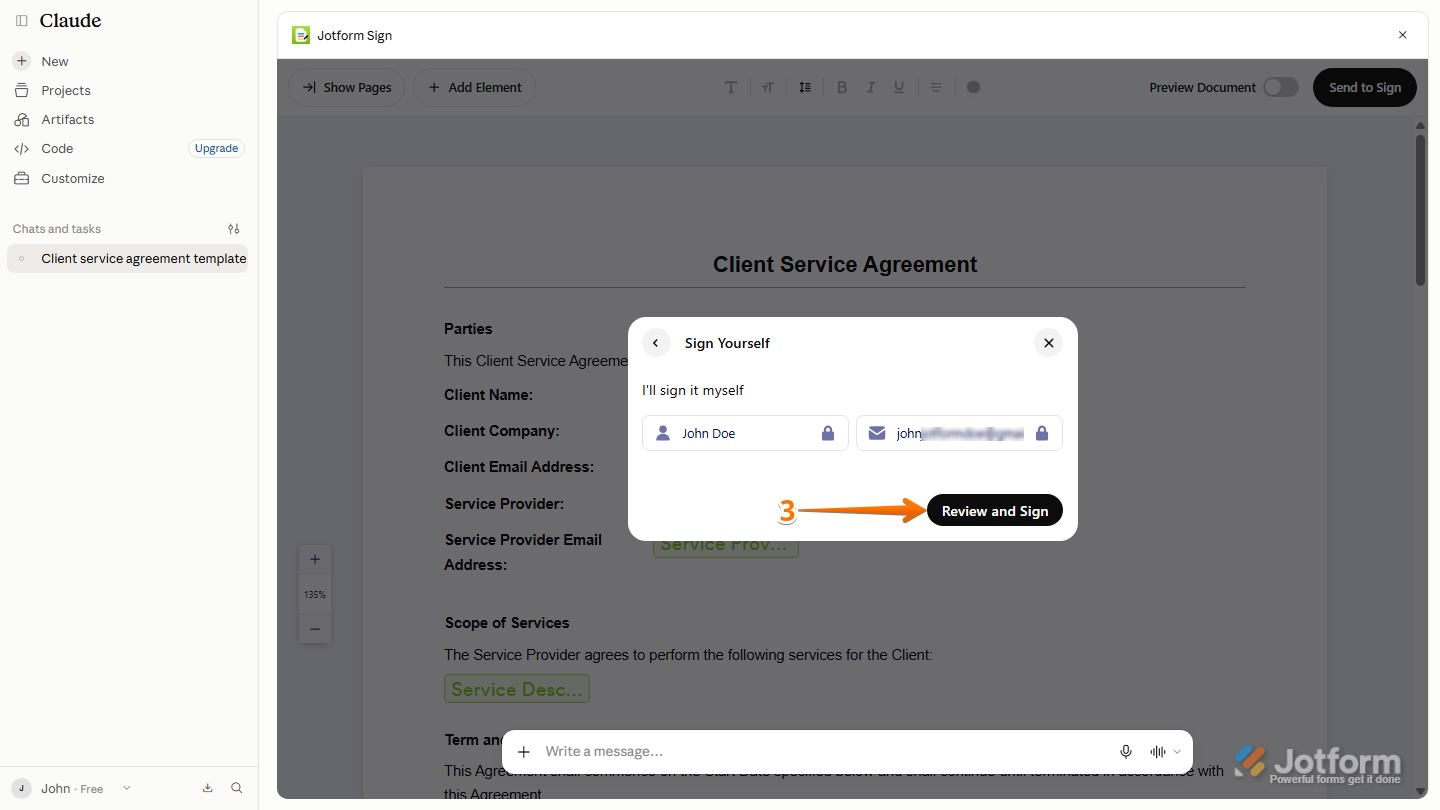Click the document vertical scrollbar

click(x=1421, y=210)
